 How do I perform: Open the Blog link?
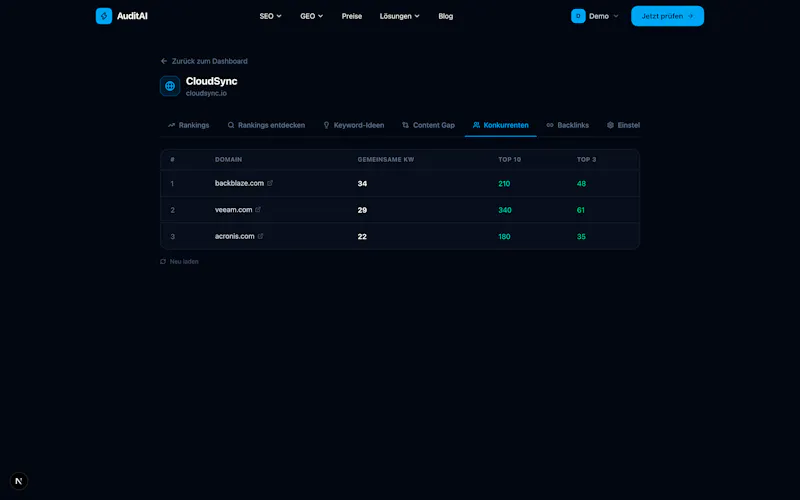pyautogui.click(x=445, y=16)
